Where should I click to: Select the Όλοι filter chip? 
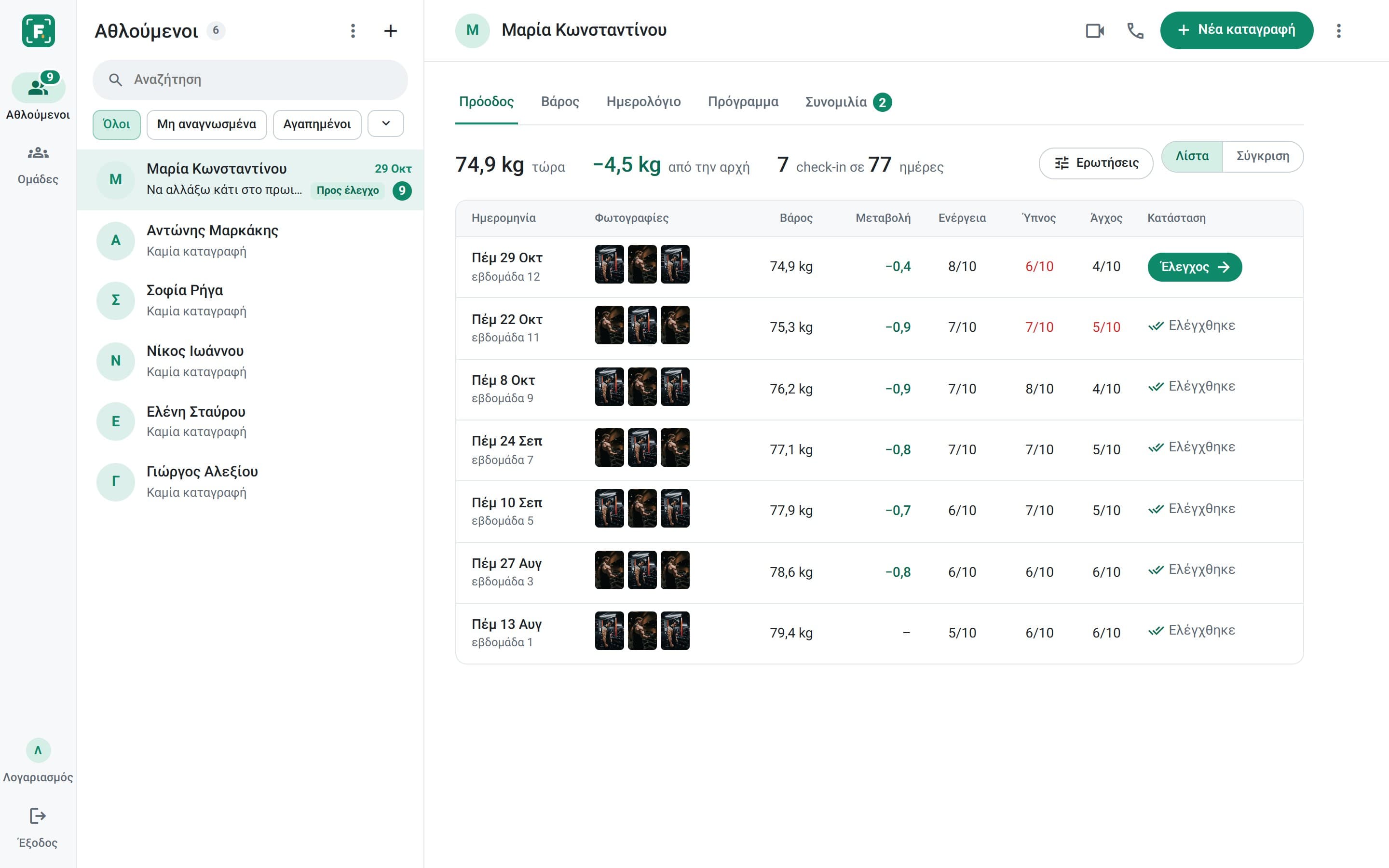pos(117,124)
